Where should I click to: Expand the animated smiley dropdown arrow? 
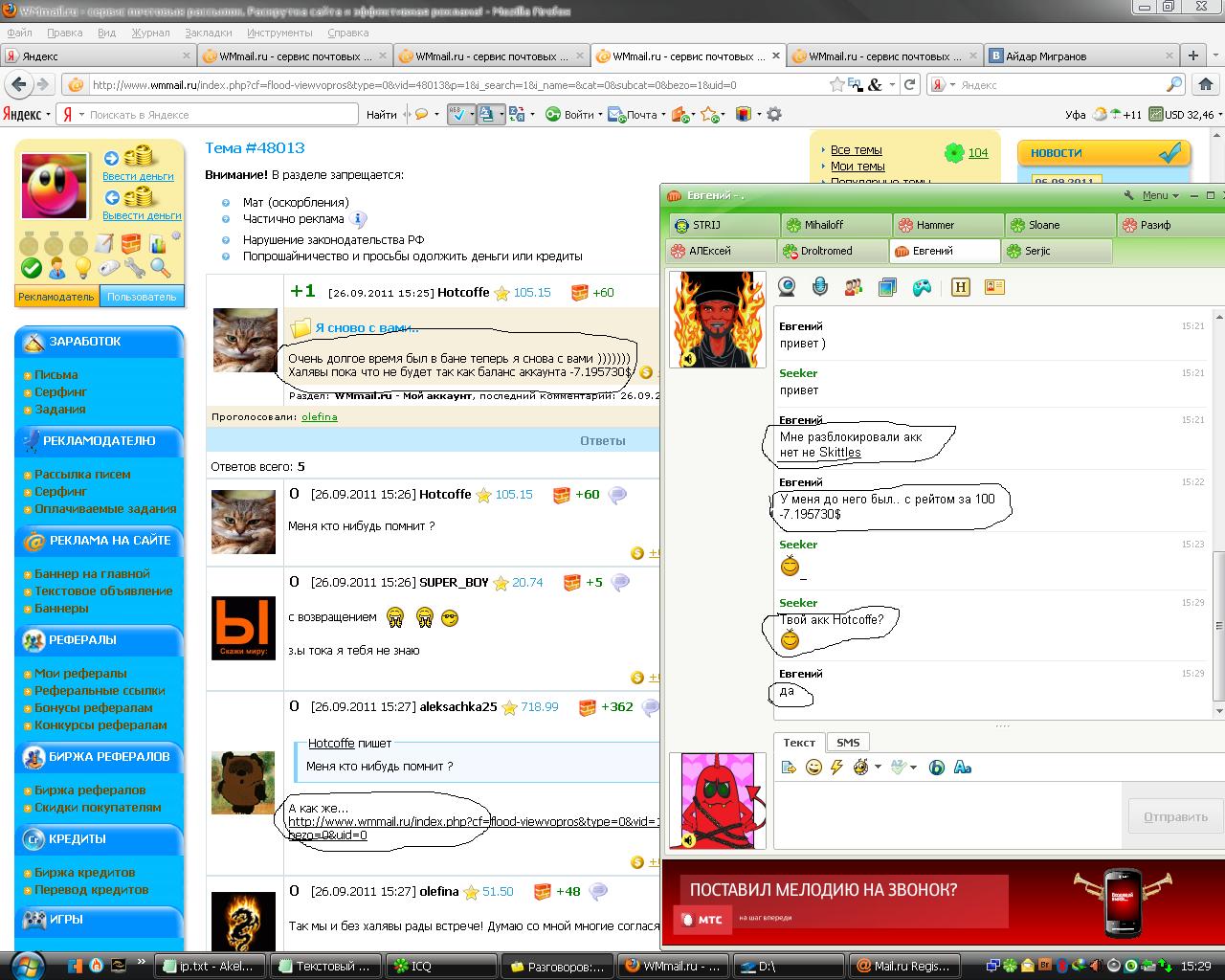coord(878,768)
